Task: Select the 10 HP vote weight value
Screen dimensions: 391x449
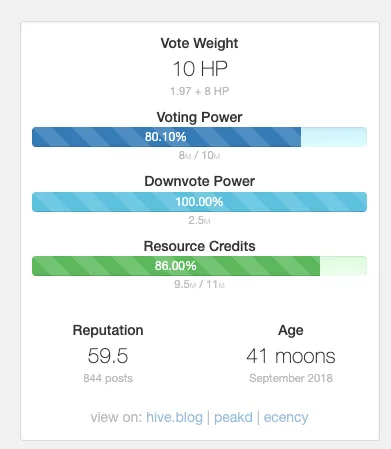Action: tap(200, 69)
